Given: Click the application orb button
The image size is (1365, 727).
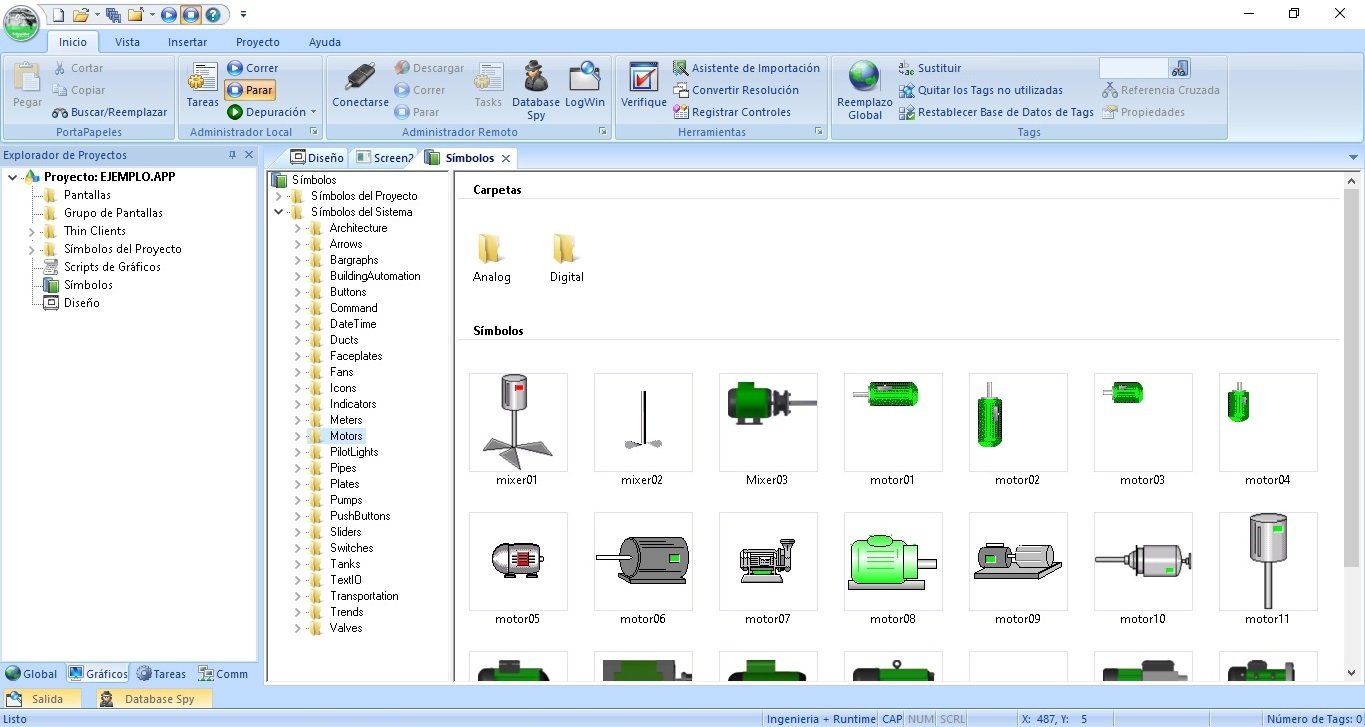Looking at the screenshot, I should pos(21,23).
